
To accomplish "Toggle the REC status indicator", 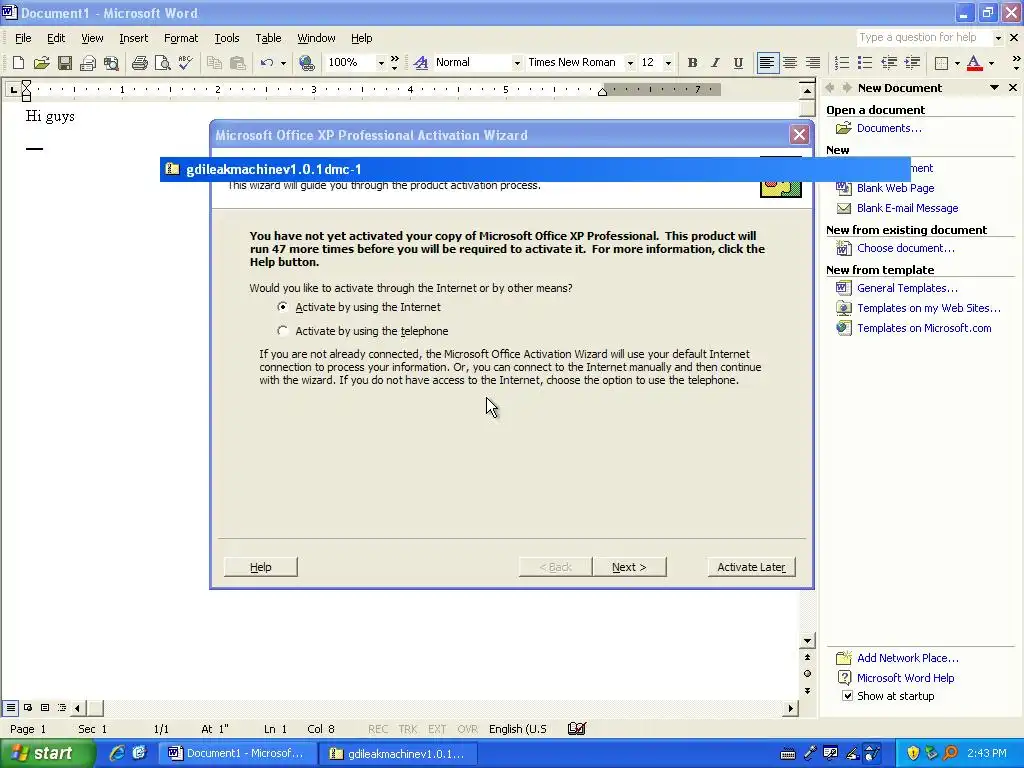I will (377, 729).
